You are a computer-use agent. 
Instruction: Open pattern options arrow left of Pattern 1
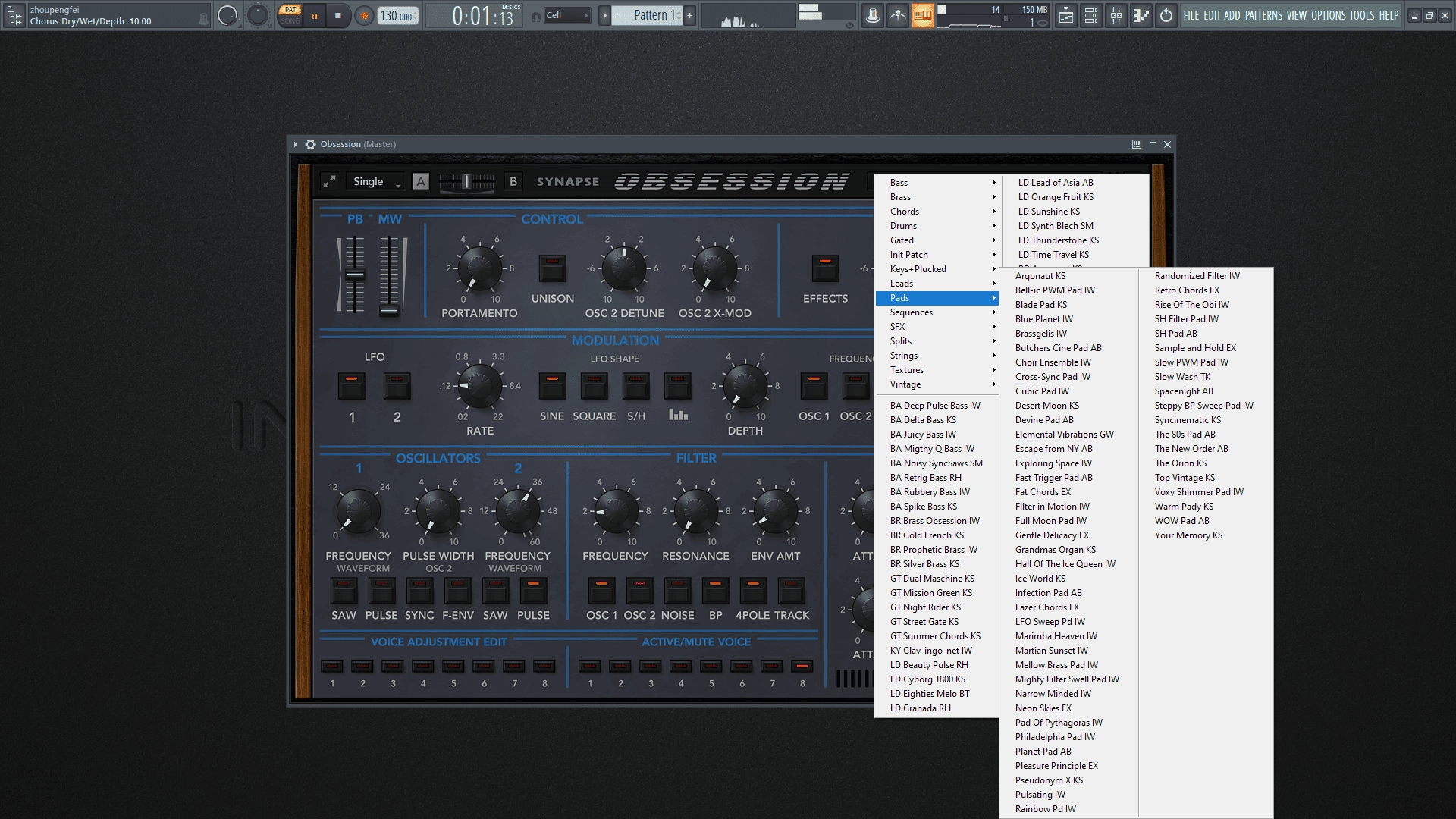pos(604,15)
